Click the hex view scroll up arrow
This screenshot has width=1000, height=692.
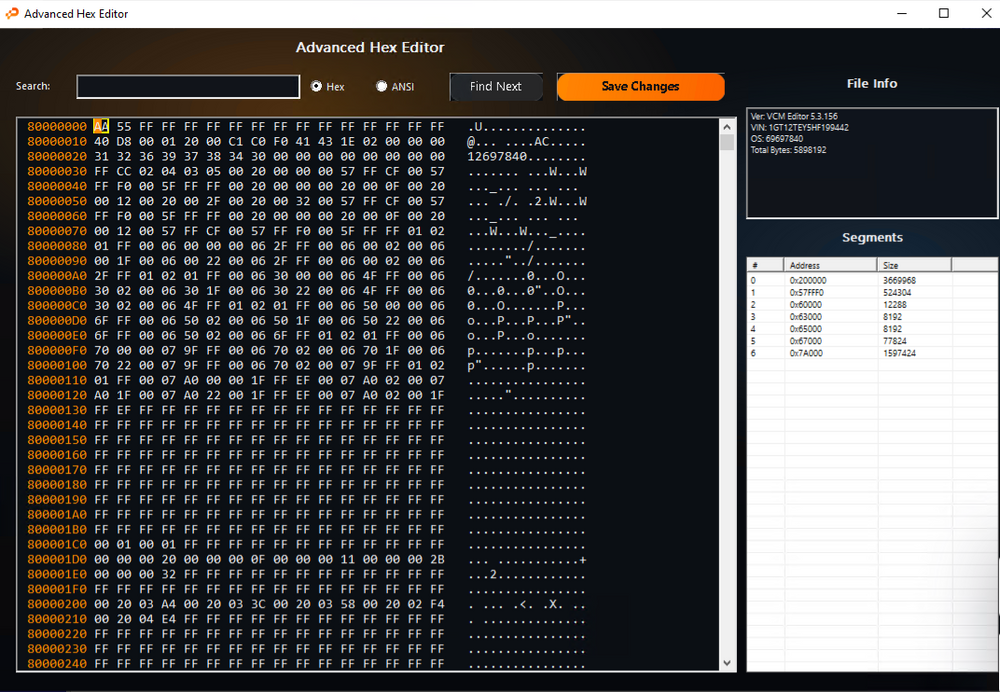727,126
